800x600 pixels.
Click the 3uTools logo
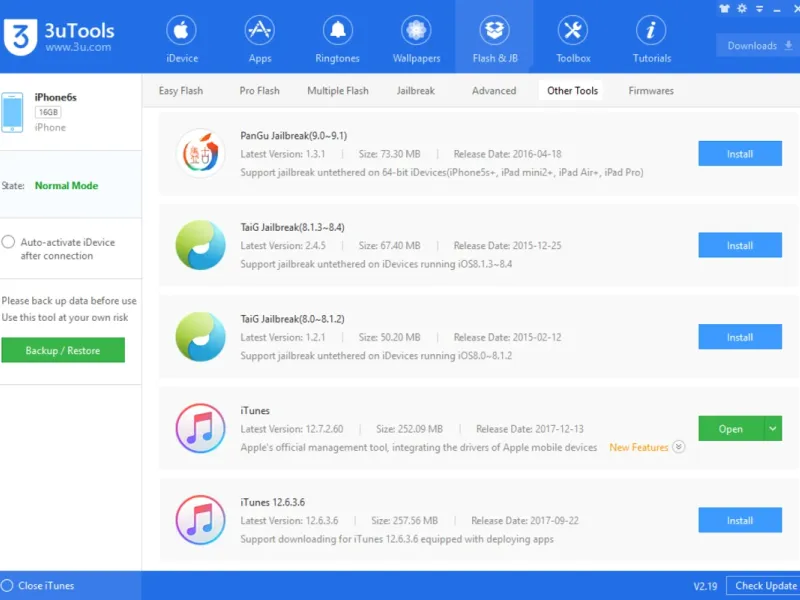tap(20, 37)
